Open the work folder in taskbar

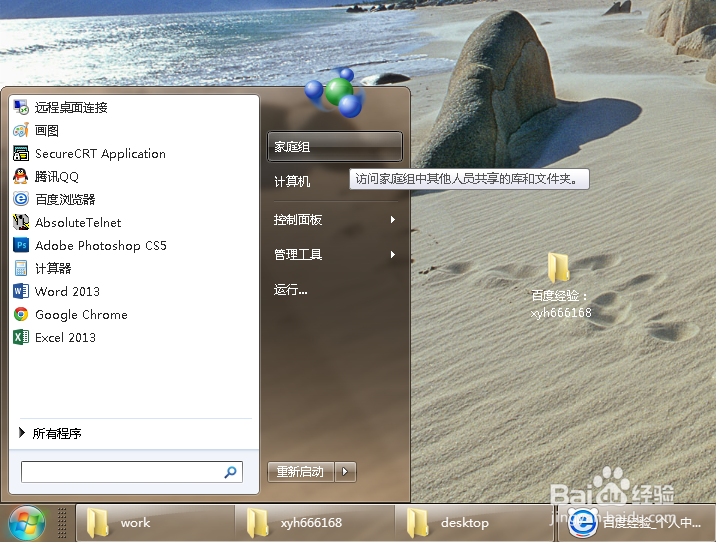tap(155, 523)
